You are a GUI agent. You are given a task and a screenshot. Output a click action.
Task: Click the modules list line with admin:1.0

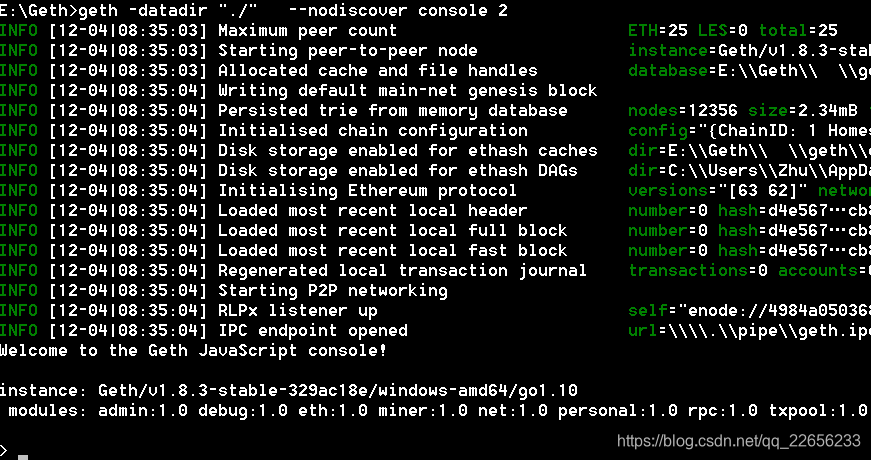(x=438, y=411)
